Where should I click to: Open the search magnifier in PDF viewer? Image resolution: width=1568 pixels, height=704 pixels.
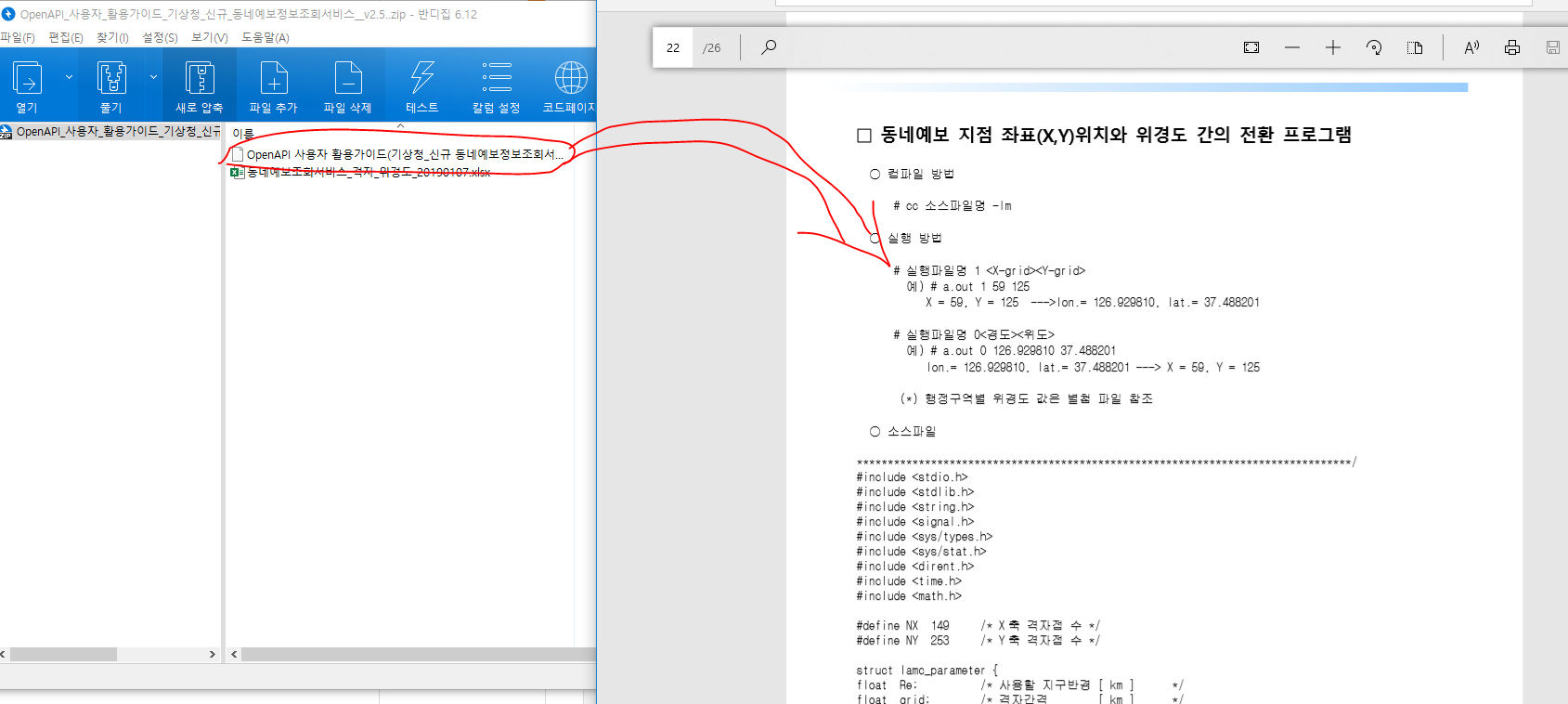769,47
